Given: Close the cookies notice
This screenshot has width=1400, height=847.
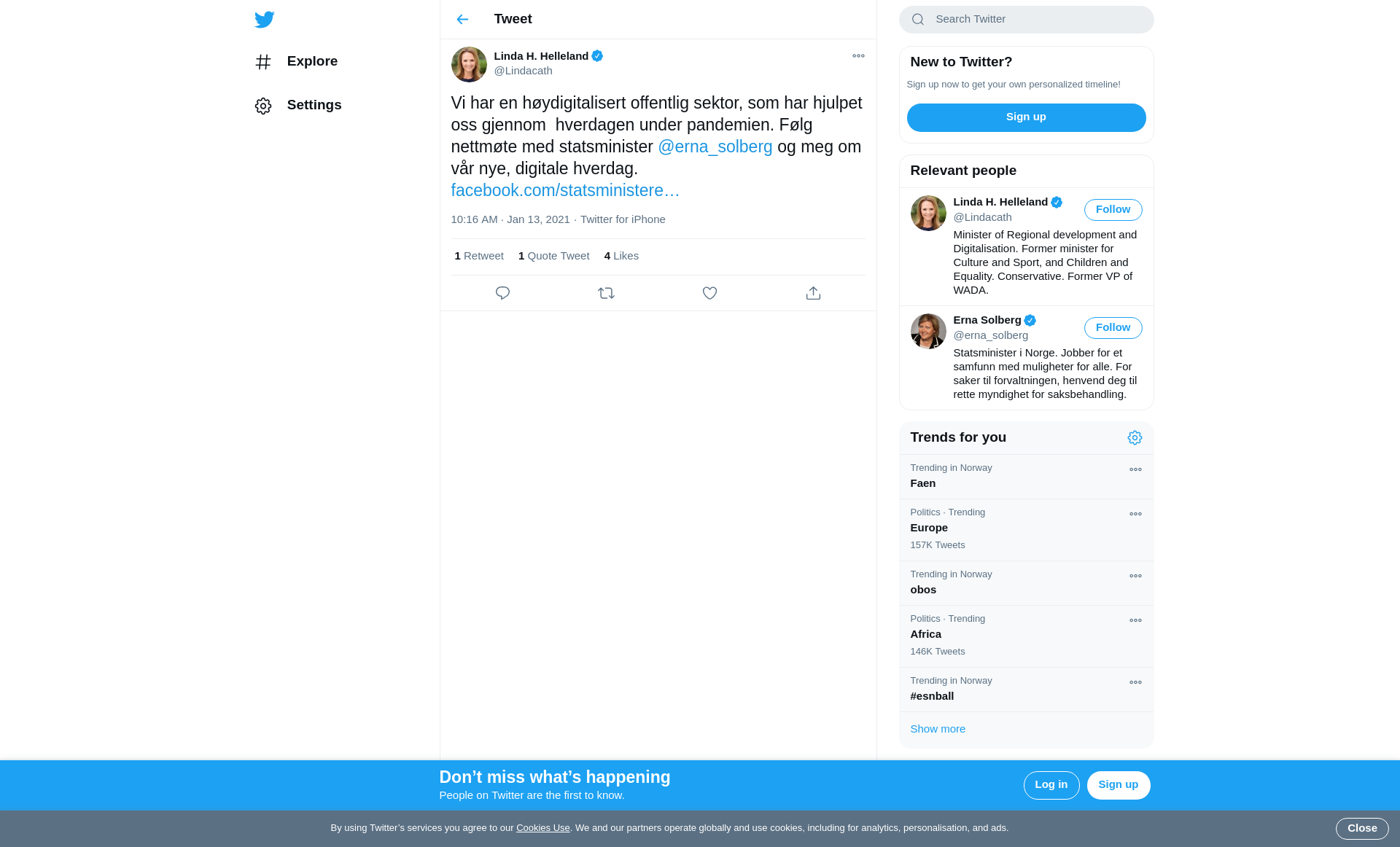Looking at the screenshot, I should (x=1361, y=829).
